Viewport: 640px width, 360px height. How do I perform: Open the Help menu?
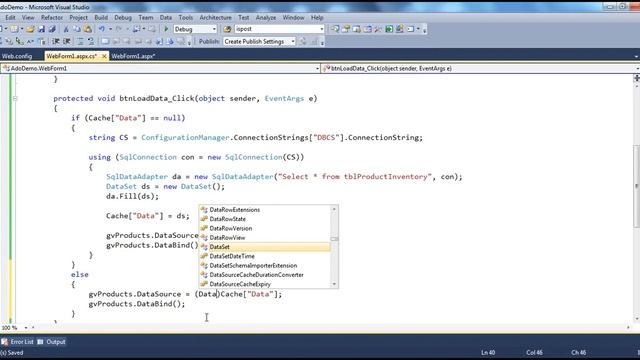coord(317,18)
